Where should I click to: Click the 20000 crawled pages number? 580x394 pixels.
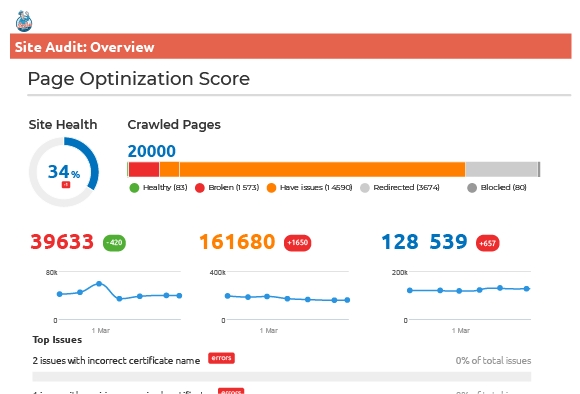[152, 151]
